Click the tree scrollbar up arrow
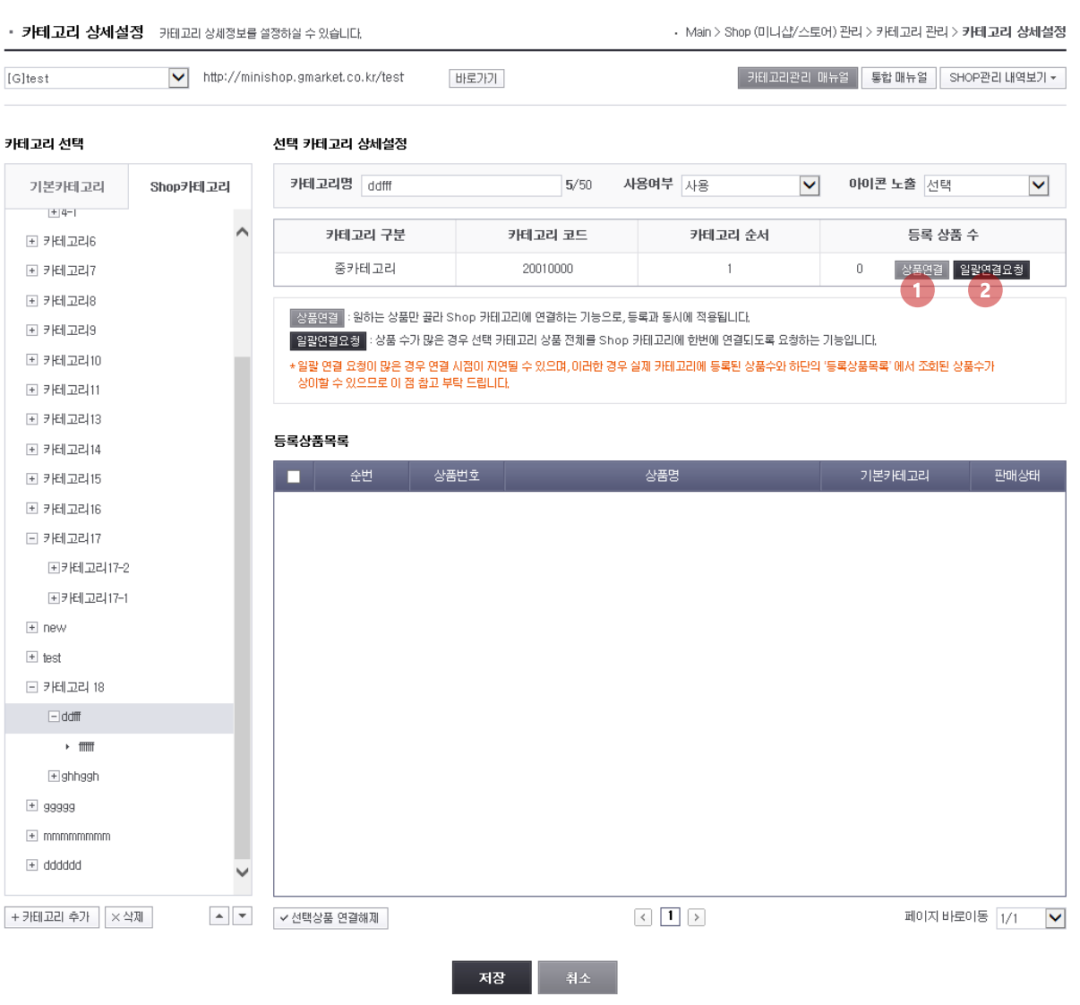The width and height of the screenshot is (1080, 1005). click(242, 232)
